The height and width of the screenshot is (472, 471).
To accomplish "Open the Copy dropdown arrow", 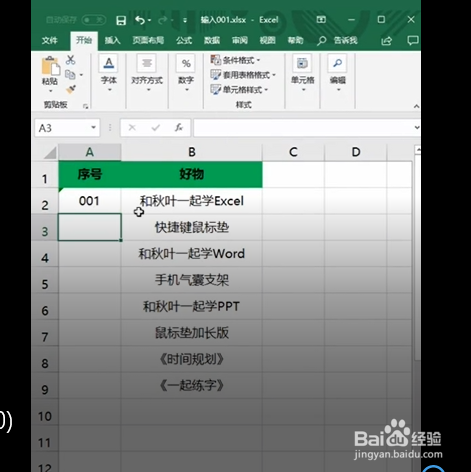I will [x=81, y=75].
